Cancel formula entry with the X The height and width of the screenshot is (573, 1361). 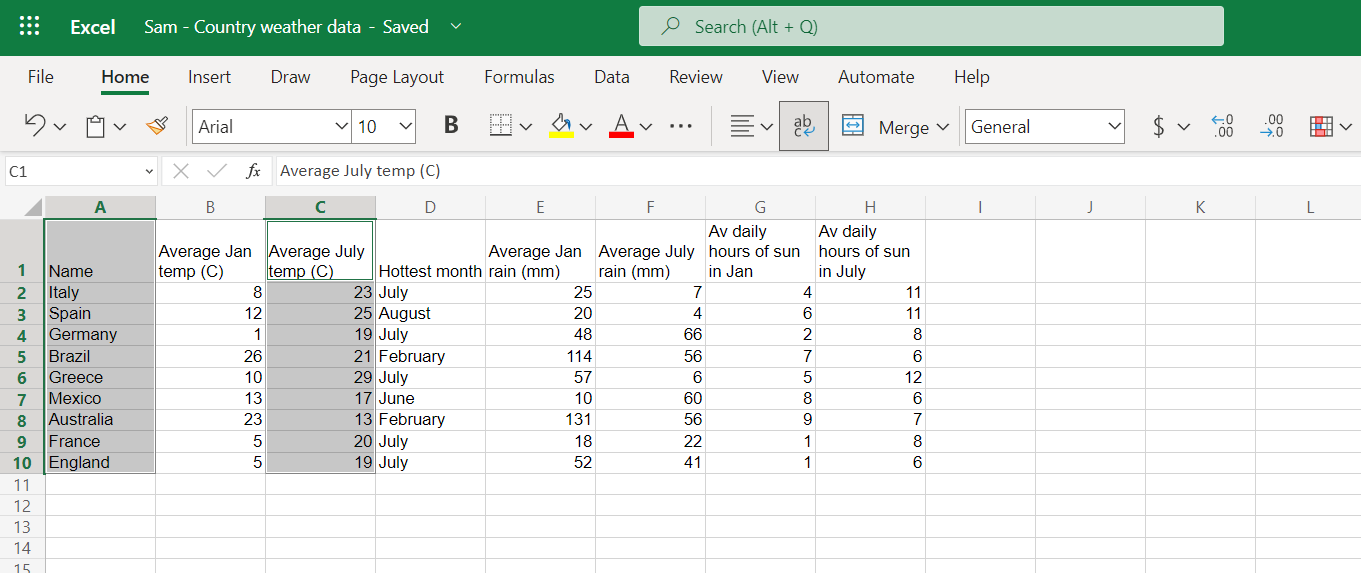pyautogui.click(x=181, y=171)
